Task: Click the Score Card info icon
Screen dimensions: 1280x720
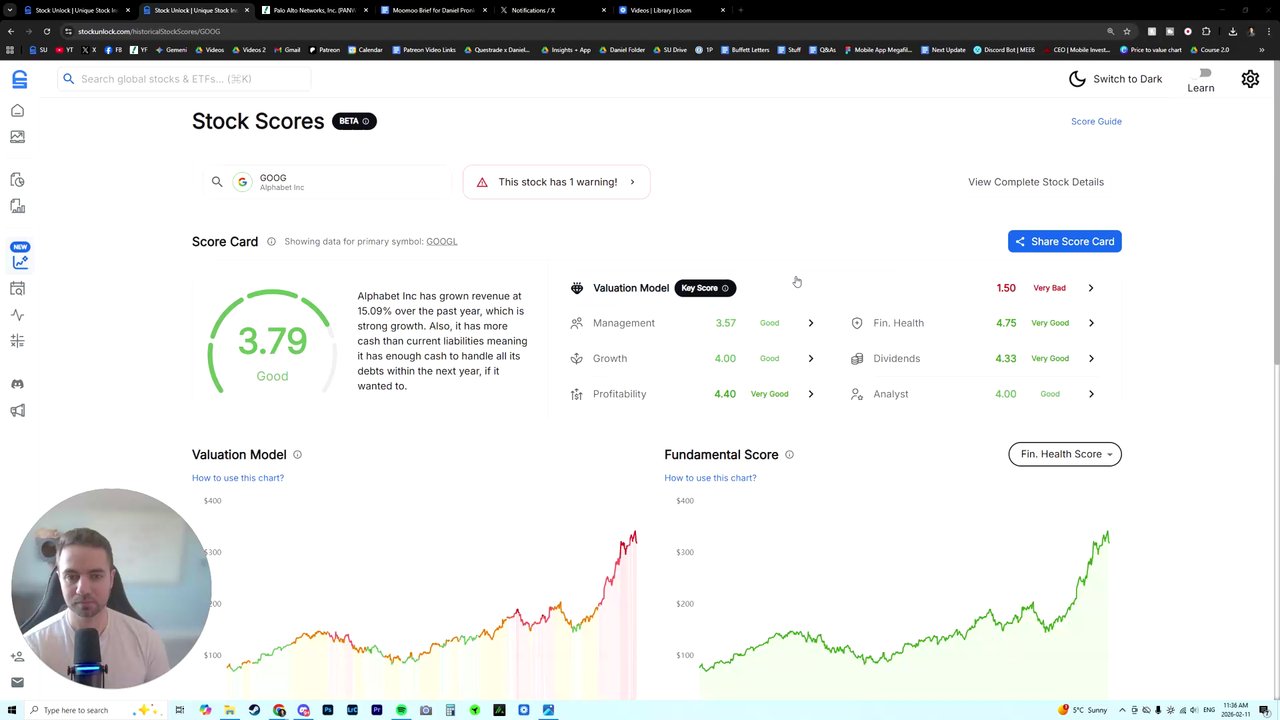Action: [271, 242]
